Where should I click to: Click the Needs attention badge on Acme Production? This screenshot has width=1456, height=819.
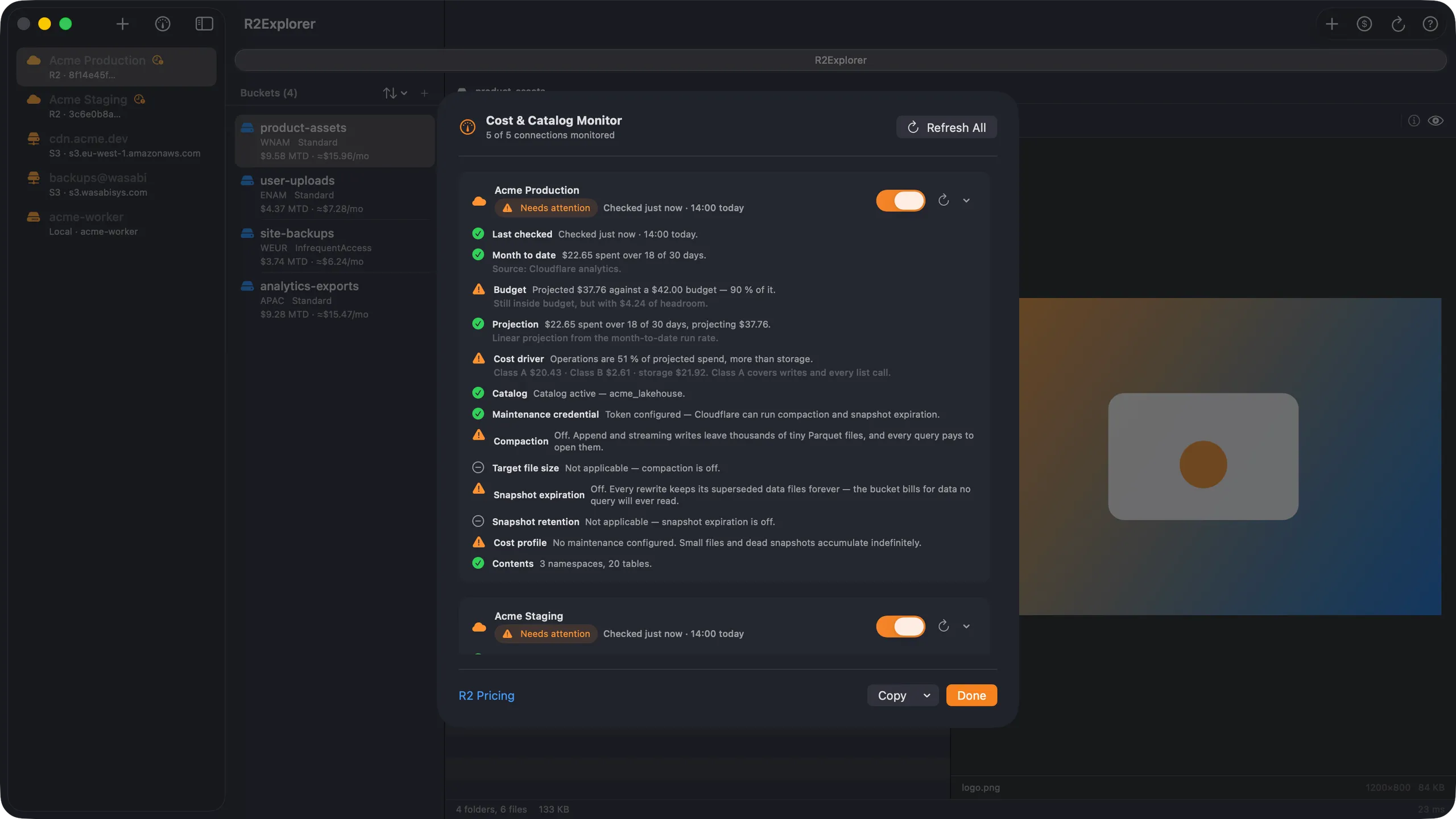pos(545,208)
